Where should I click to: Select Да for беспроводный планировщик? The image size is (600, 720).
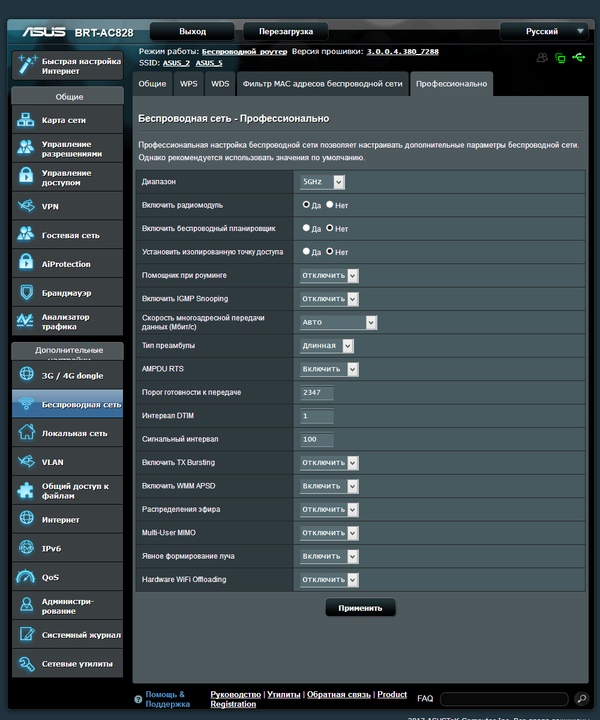point(306,228)
